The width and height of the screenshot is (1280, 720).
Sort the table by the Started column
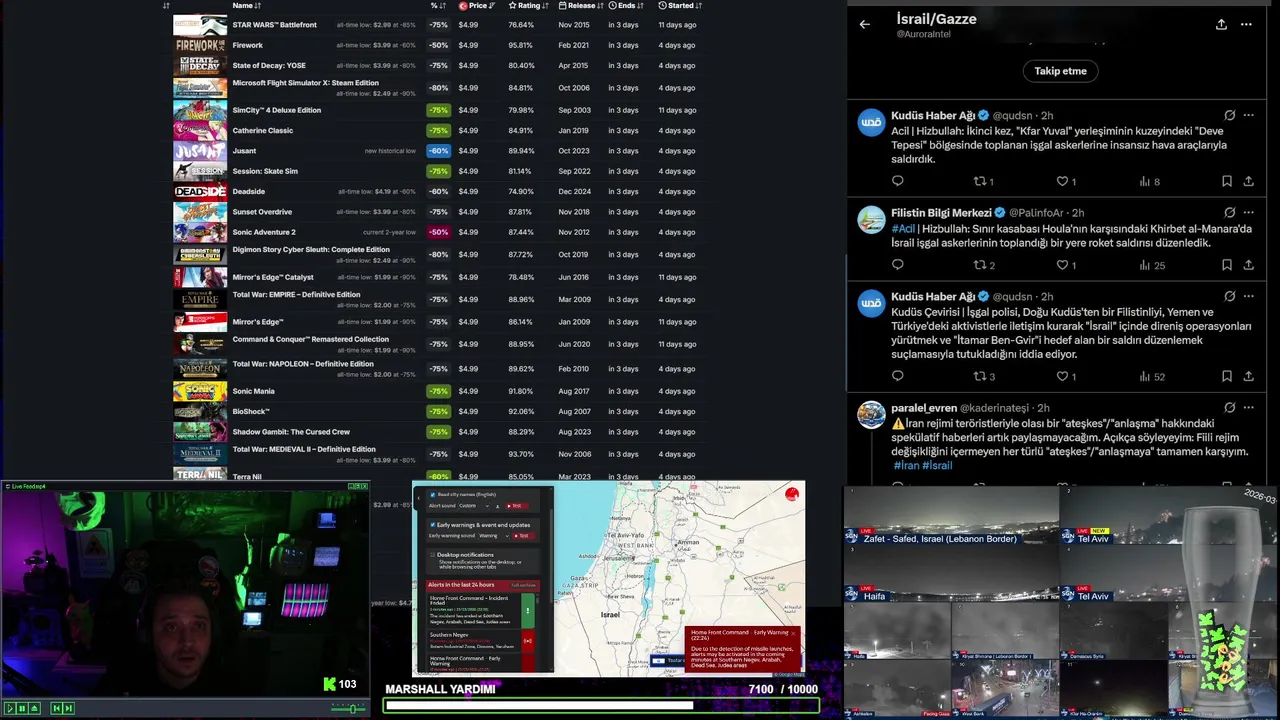point(681,6)
